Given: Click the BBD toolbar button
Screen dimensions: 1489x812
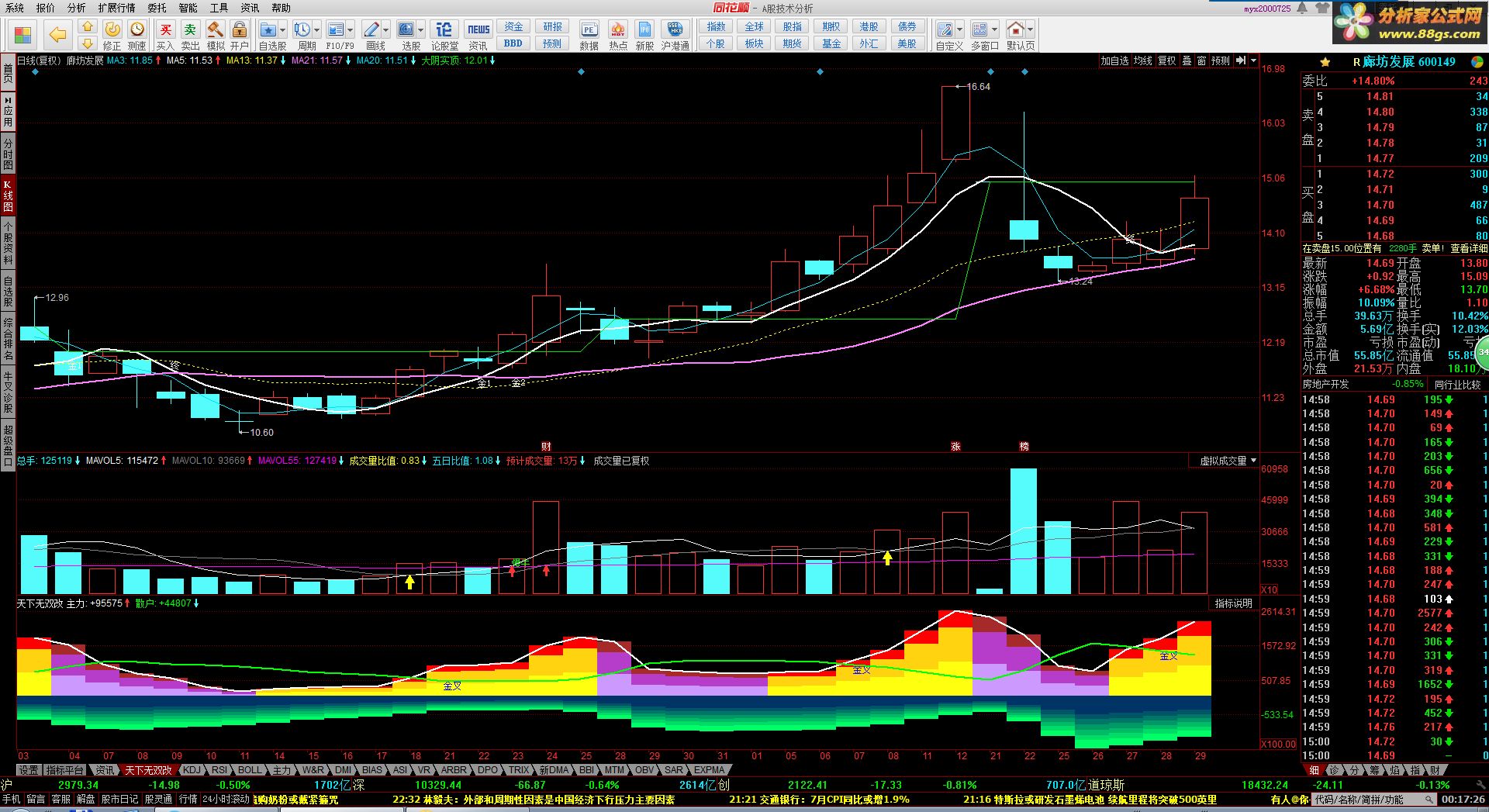Looking at the screenshot, I should [513, 43].
